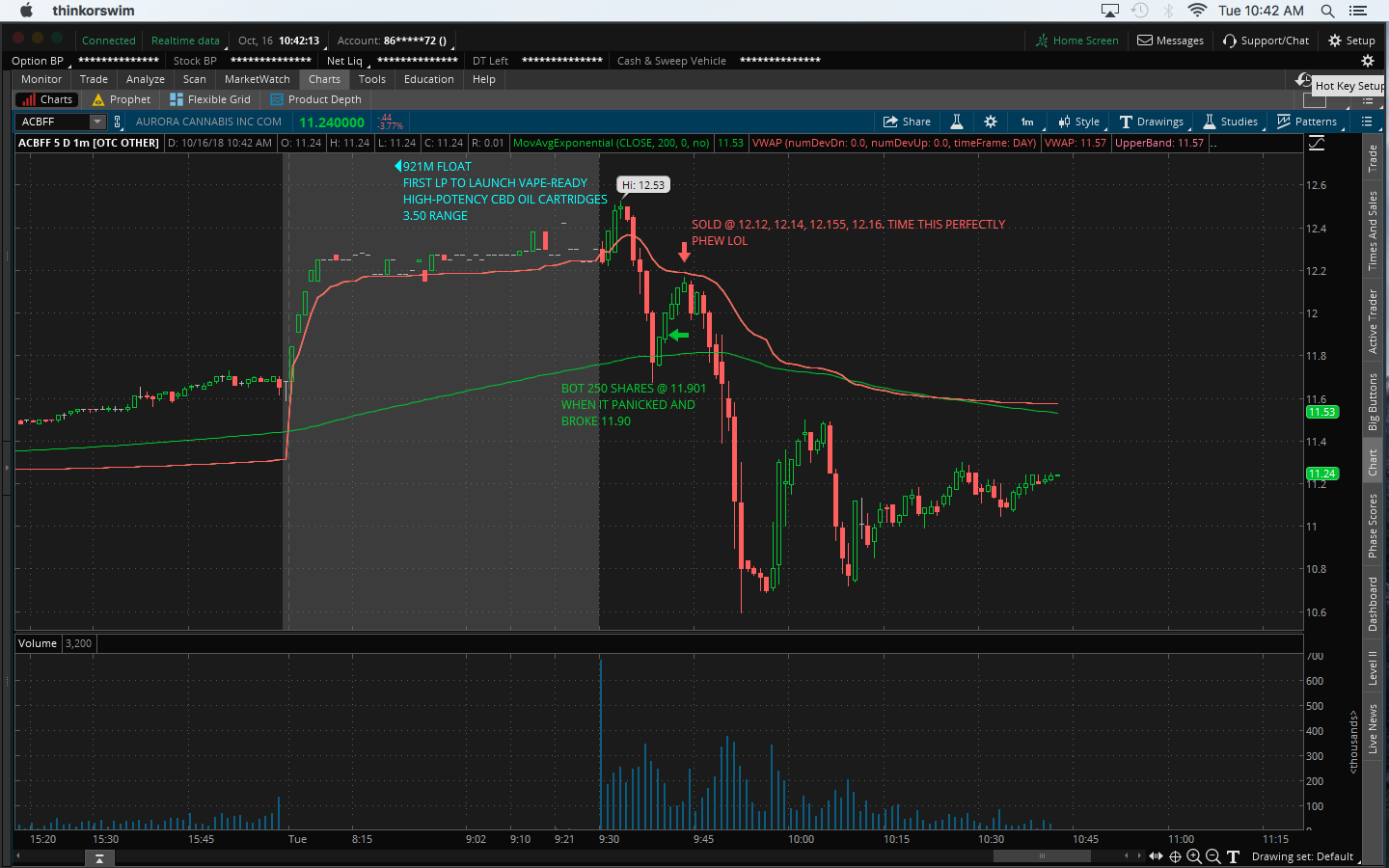Click the MovAvgExponential study label
The image size is (1389, 868).
[x=611, y=143]
